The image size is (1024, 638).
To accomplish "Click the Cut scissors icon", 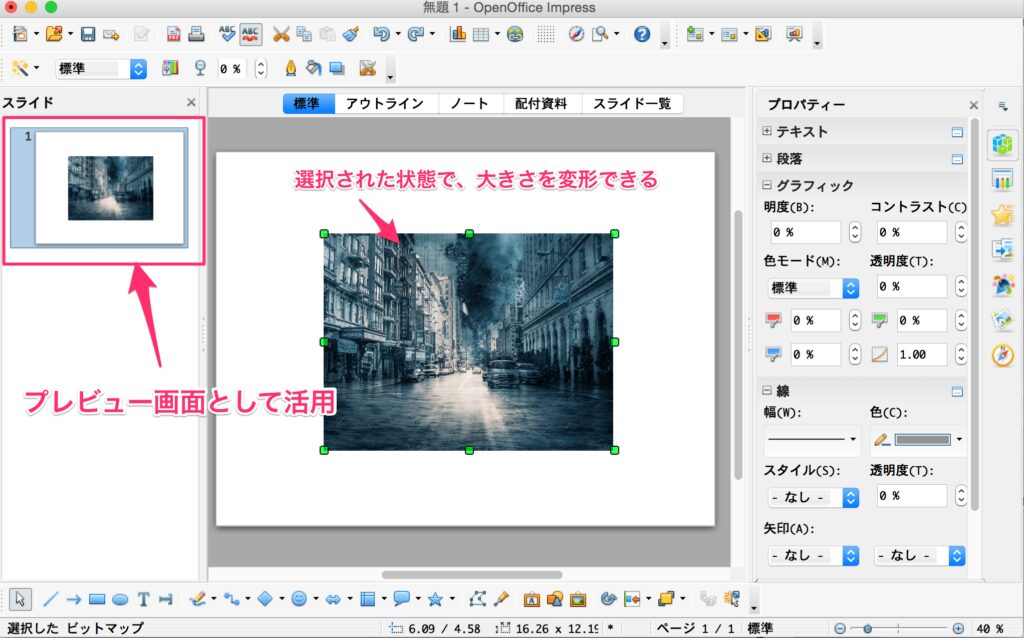I will [281, 34].
